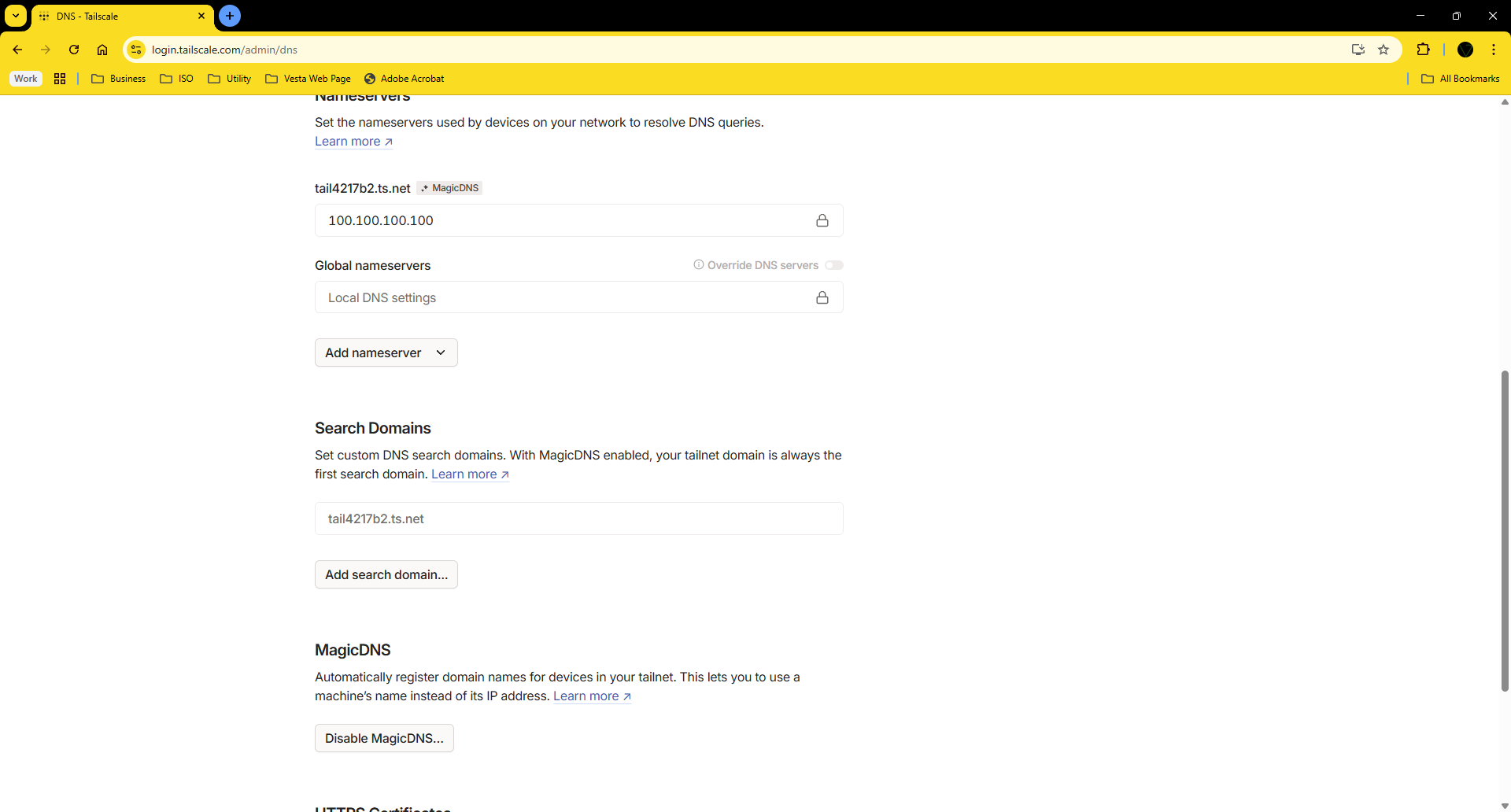Screen dimensions: 1511x812
Task: Click lock icon in 100.100.100.100 row
Action: 822,220
